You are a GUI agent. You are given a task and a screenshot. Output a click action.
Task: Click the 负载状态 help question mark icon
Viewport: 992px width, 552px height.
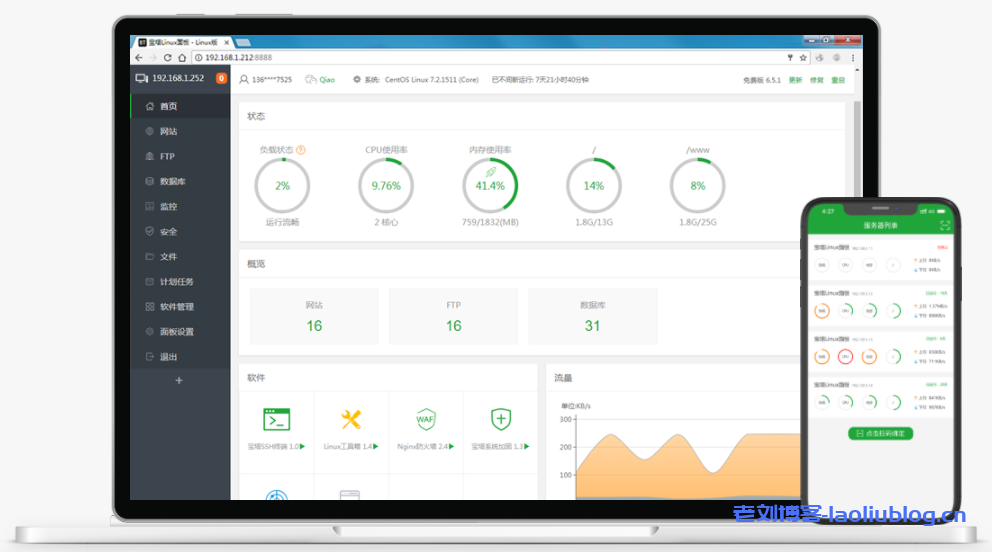point(300,150)
